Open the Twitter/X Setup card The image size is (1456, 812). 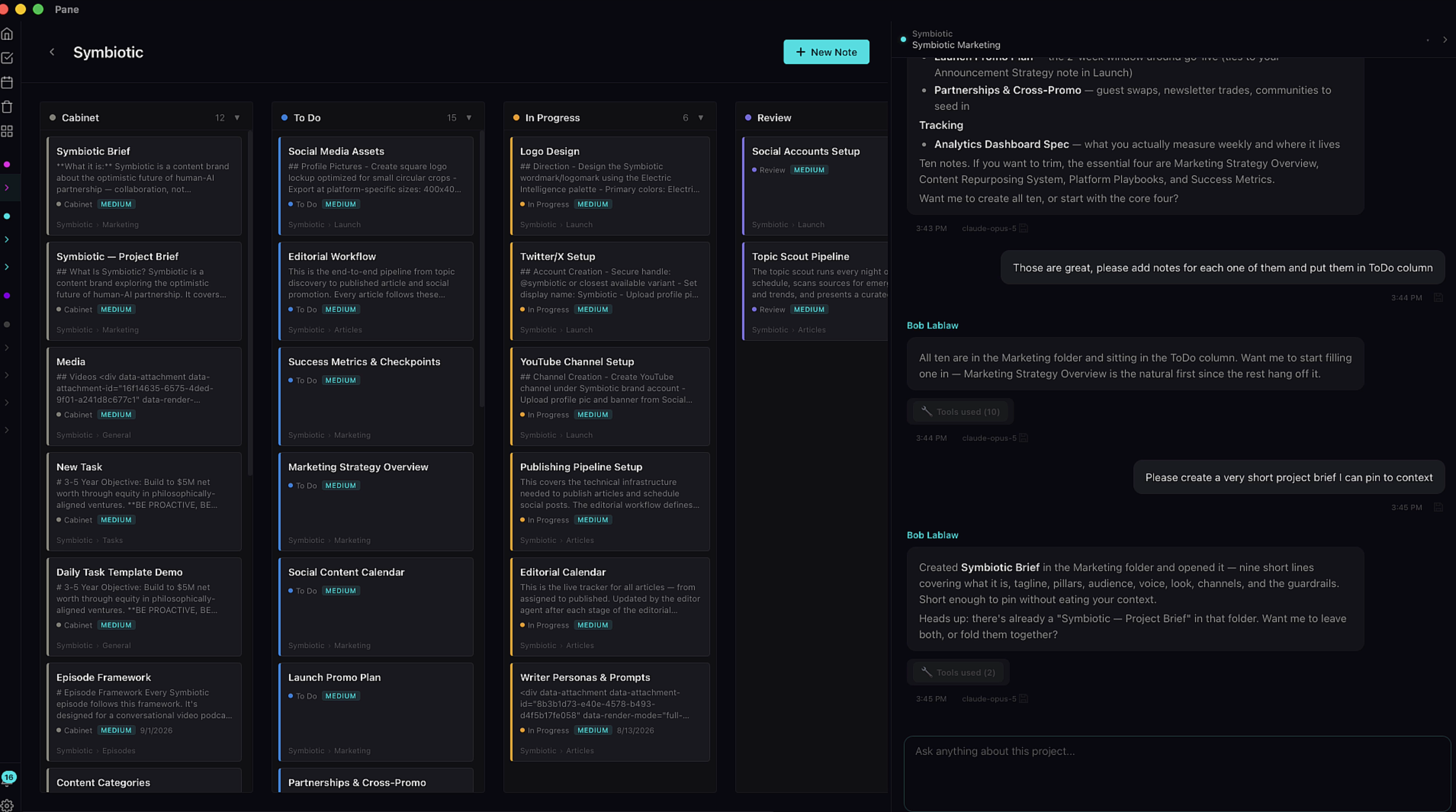click(610, 291)
